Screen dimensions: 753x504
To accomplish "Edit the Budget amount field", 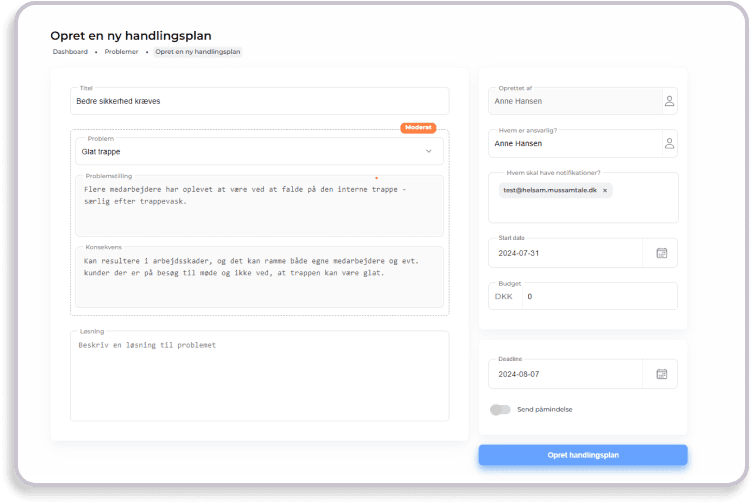I will tap(595, 296).
